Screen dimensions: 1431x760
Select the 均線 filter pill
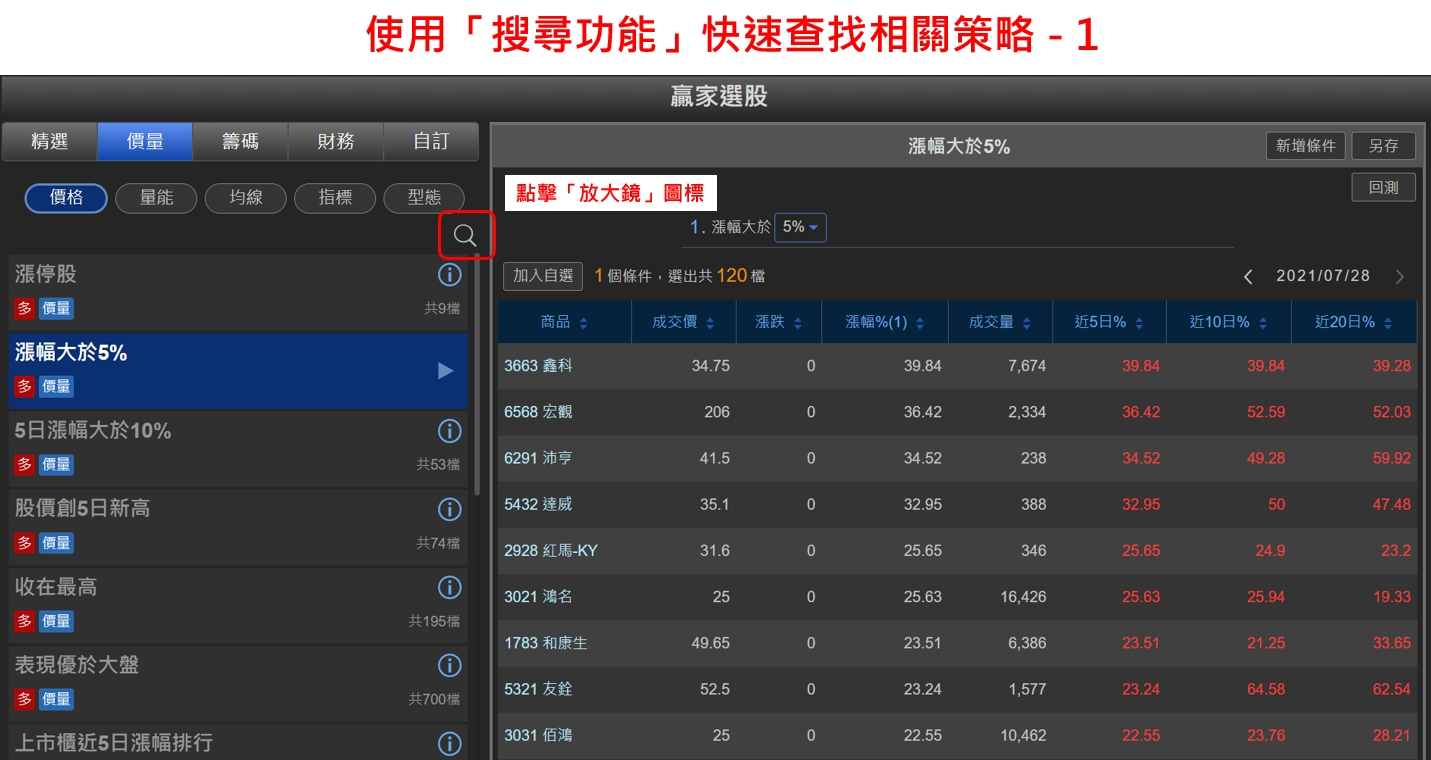tap(245, 198)
